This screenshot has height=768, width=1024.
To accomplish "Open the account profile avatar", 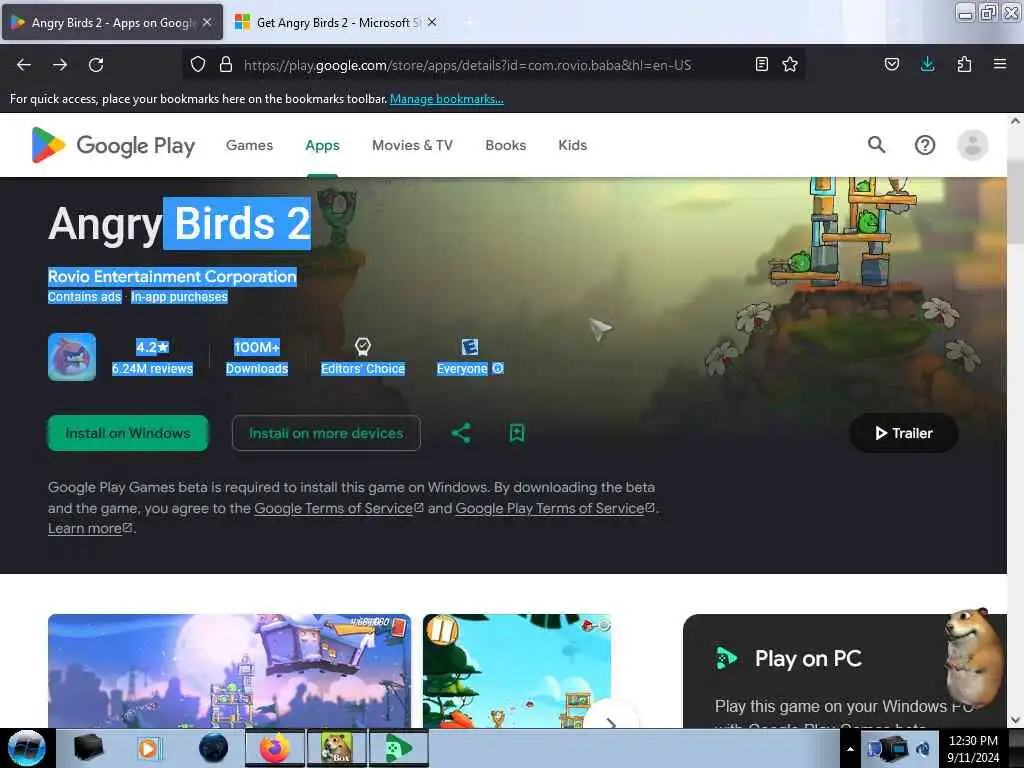I will [x=972, y=145].
